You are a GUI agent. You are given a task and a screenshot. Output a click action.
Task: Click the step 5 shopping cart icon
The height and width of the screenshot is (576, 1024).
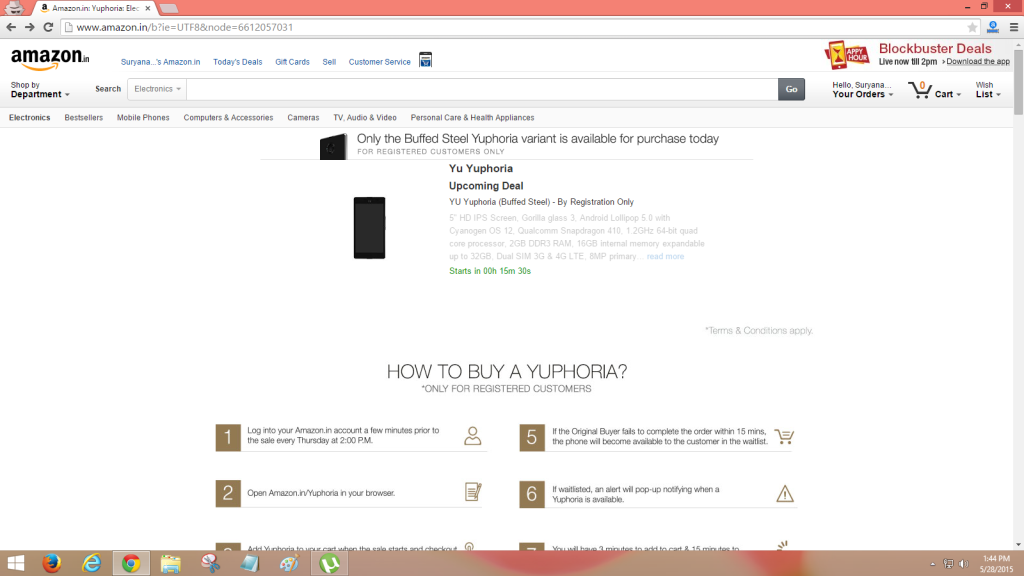(784, 436)
